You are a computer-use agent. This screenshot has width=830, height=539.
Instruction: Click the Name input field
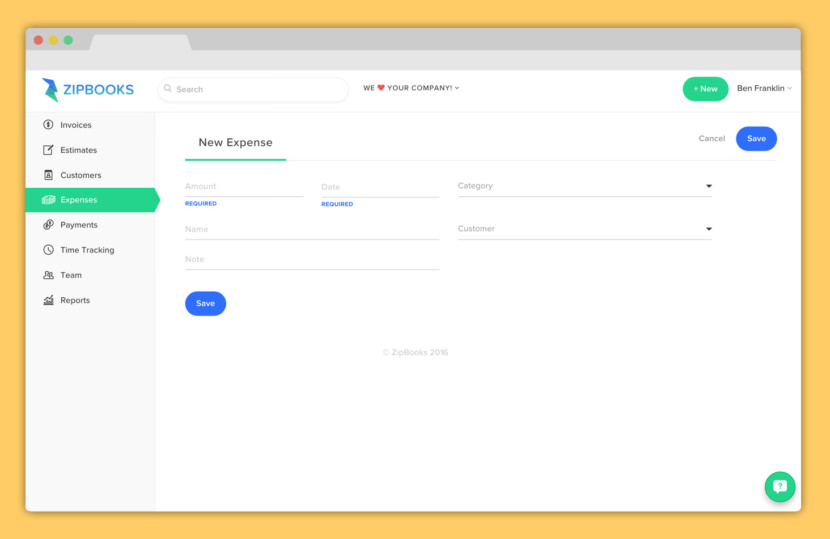[312, 230]
